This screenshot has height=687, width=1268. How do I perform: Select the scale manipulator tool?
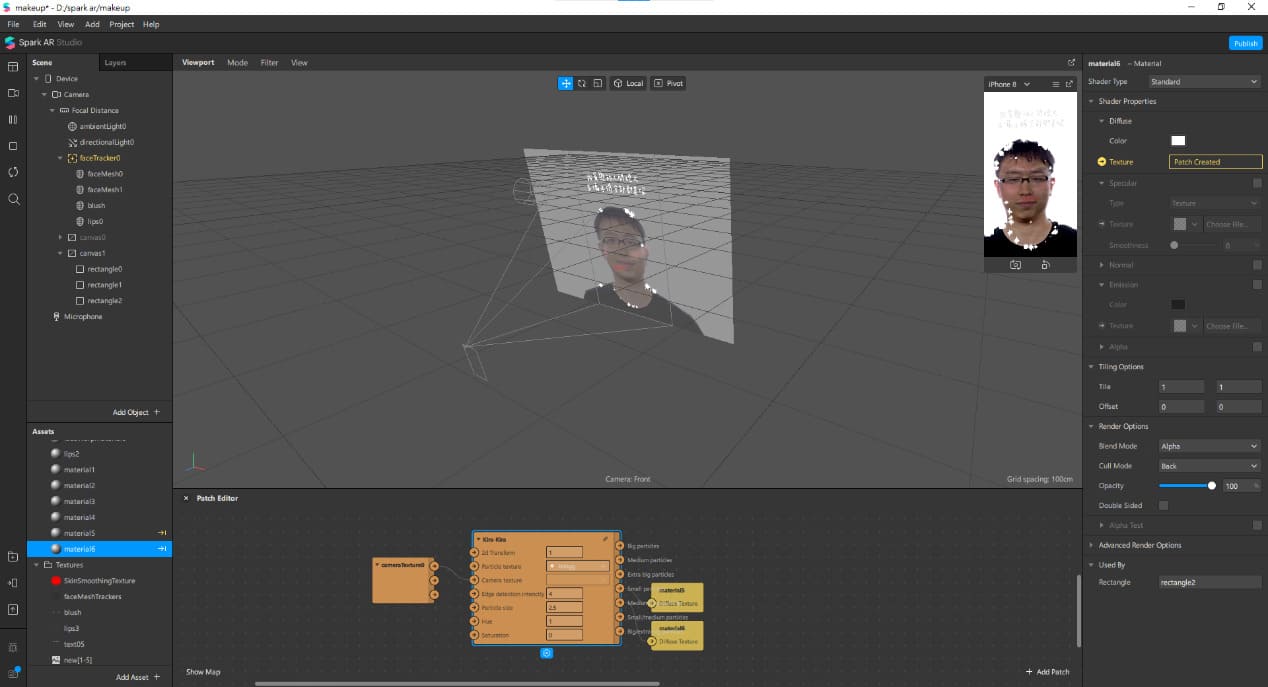tap(597, 83)
